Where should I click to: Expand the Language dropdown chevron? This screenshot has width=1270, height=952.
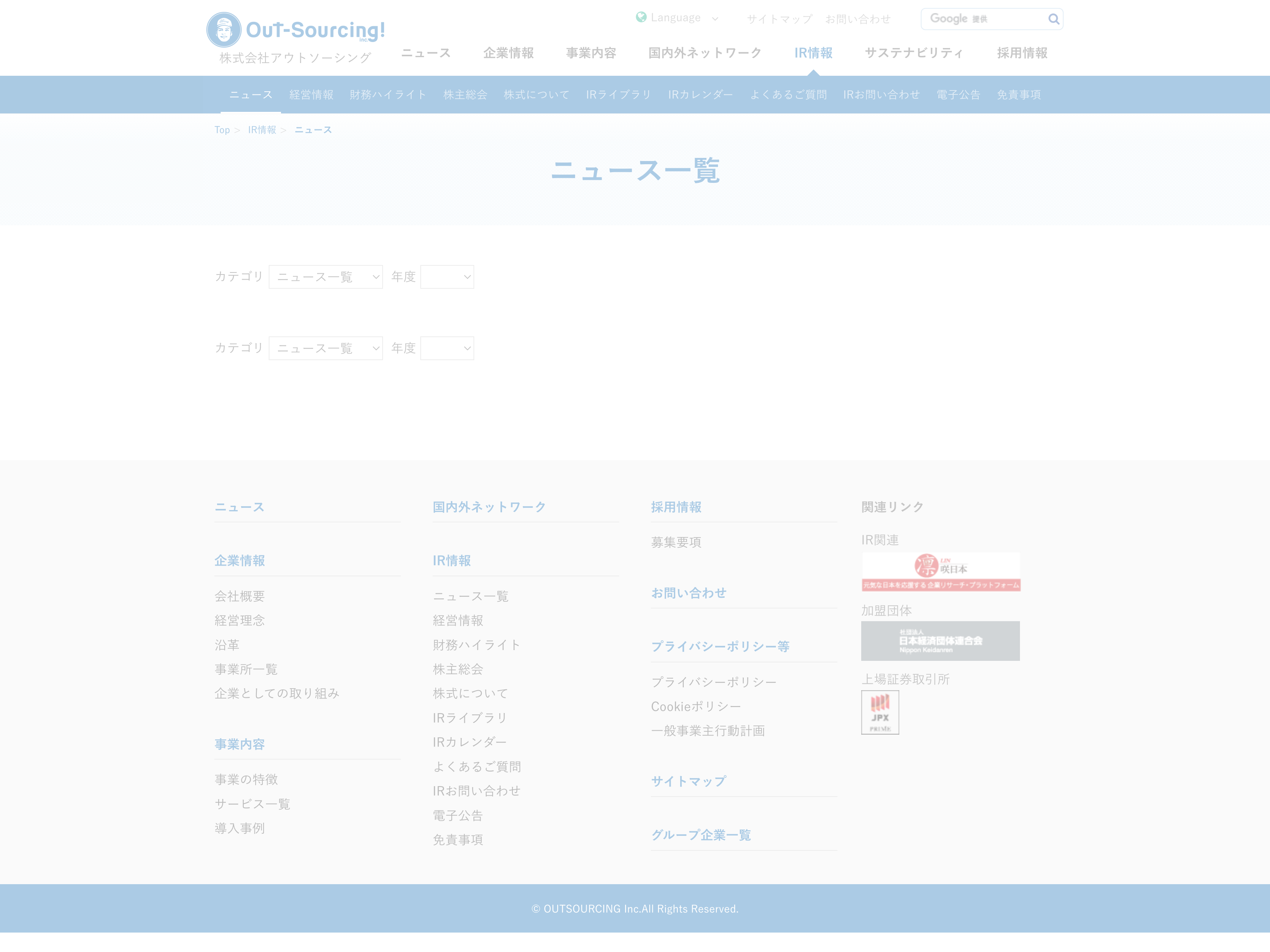[715, 19]
